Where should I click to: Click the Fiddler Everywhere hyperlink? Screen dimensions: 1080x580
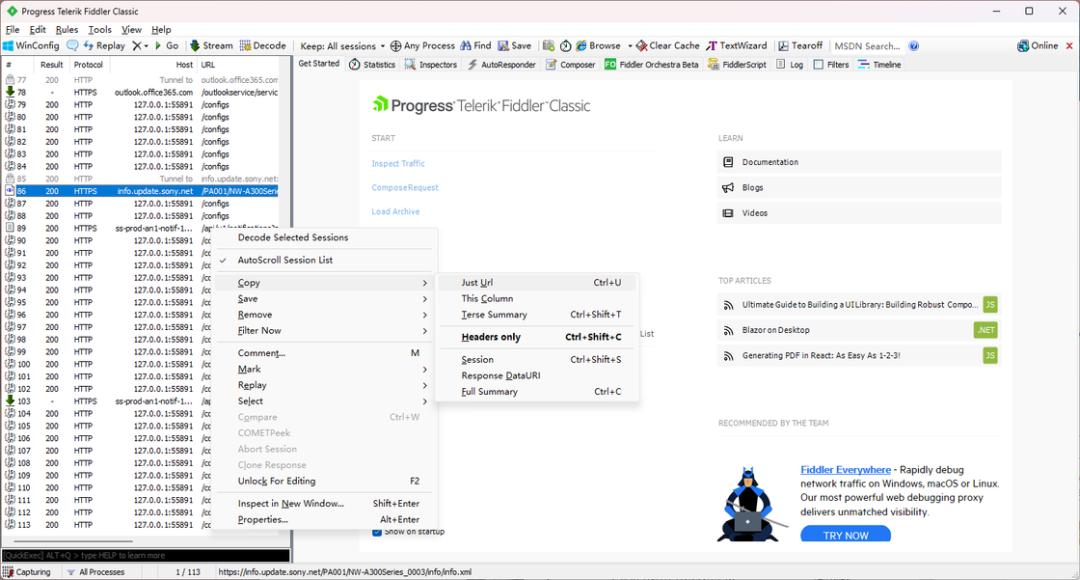pyautogui.click(x=845, y=470)
